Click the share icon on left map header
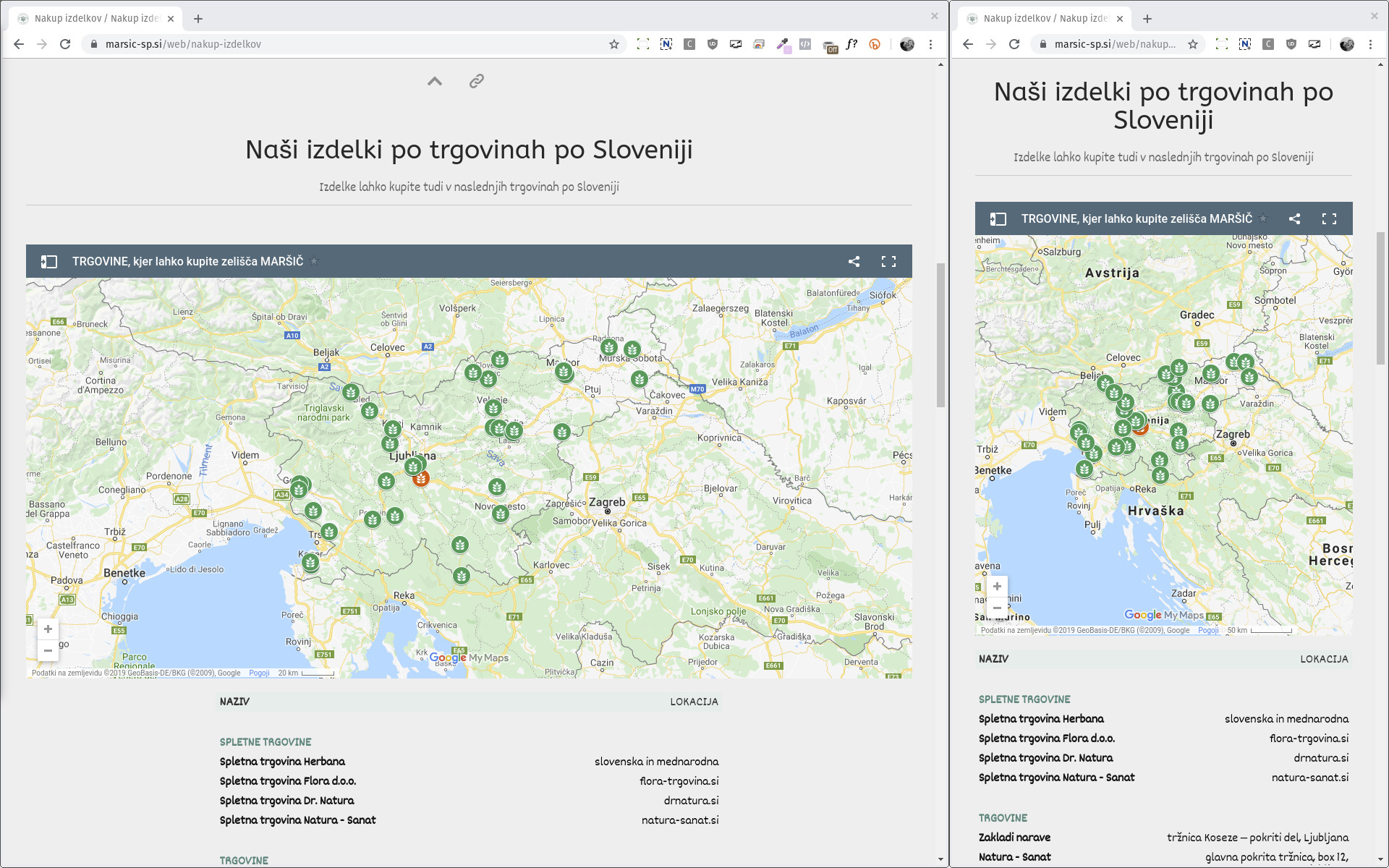Viewport: 1389px width, 868px height. tap(854, 262)
